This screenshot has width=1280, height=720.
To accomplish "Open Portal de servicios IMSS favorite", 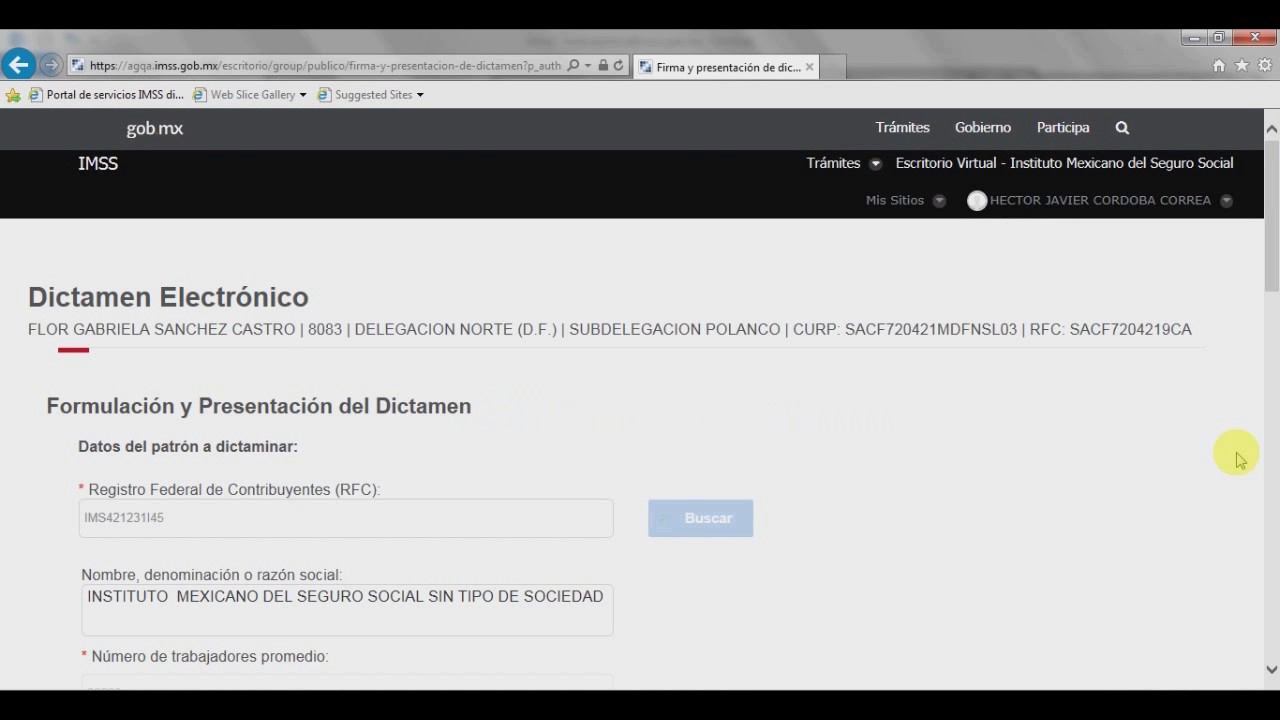I will tap(106, 95).
